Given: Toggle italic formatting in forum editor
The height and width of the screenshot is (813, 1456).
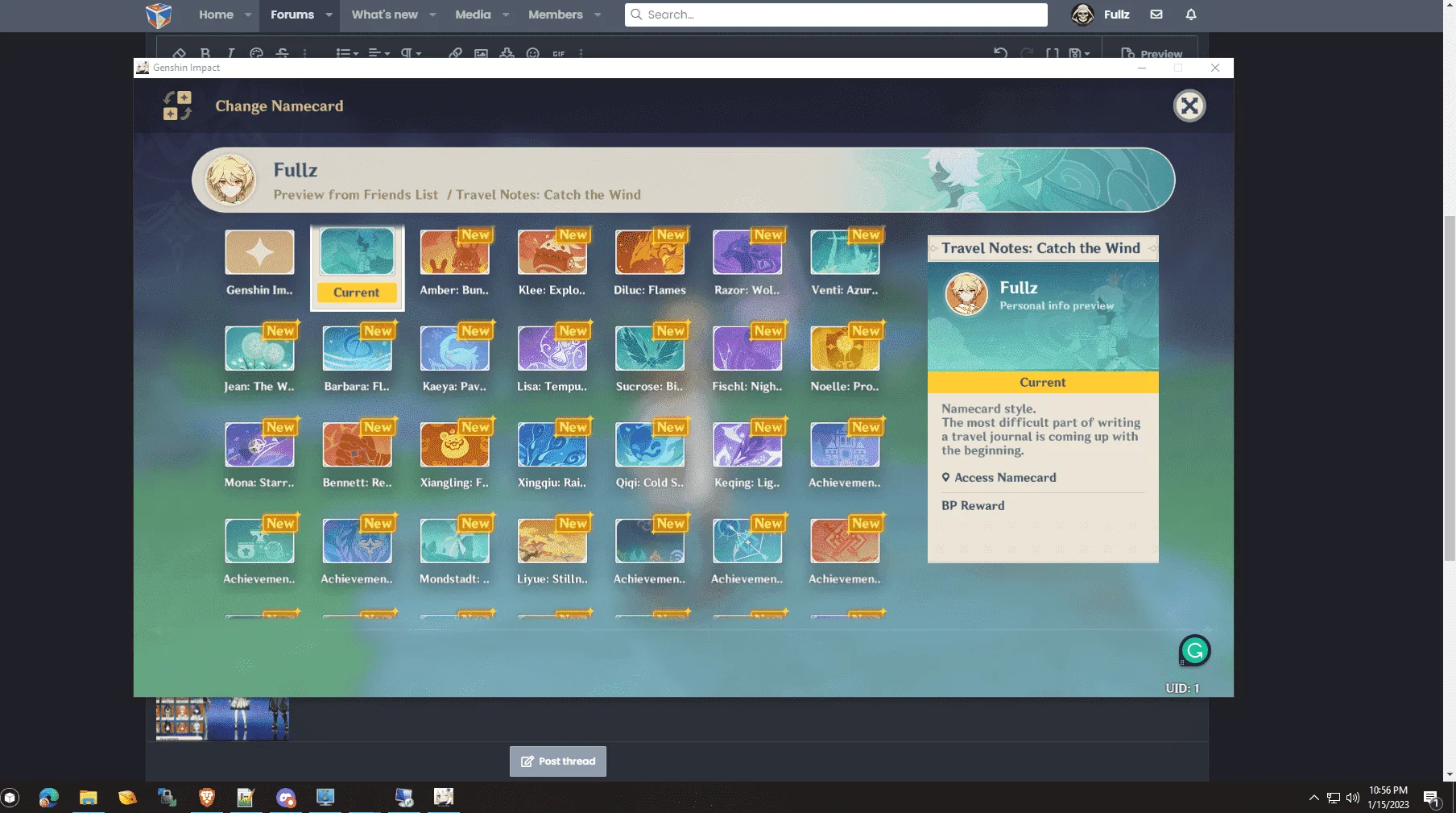Looking at the screenshot, I should point(231,53).
